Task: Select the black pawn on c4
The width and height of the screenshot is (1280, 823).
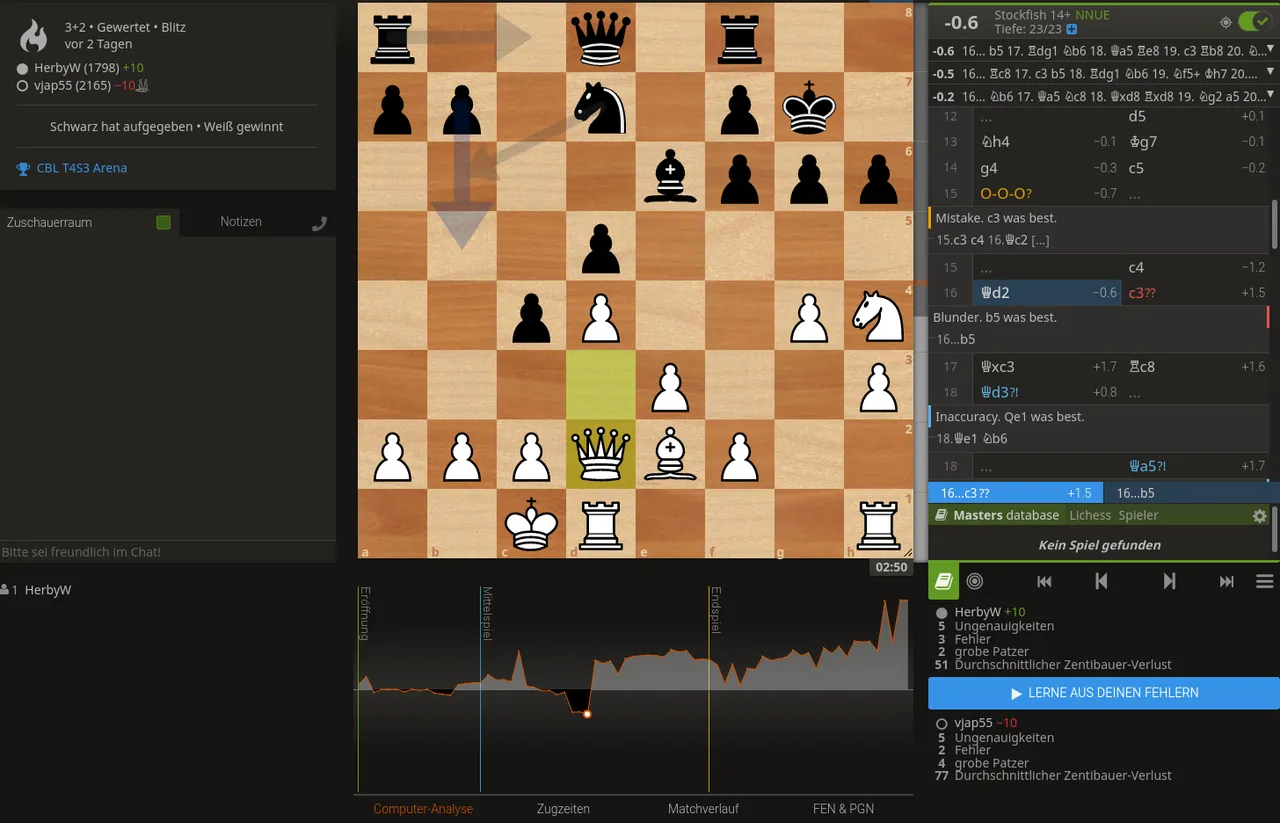Action: [x=532, y=315]
